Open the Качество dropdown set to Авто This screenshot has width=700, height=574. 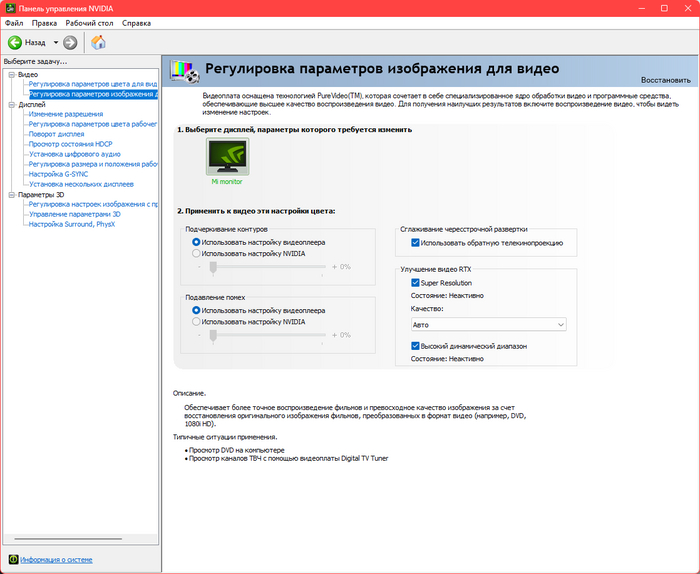488,324
